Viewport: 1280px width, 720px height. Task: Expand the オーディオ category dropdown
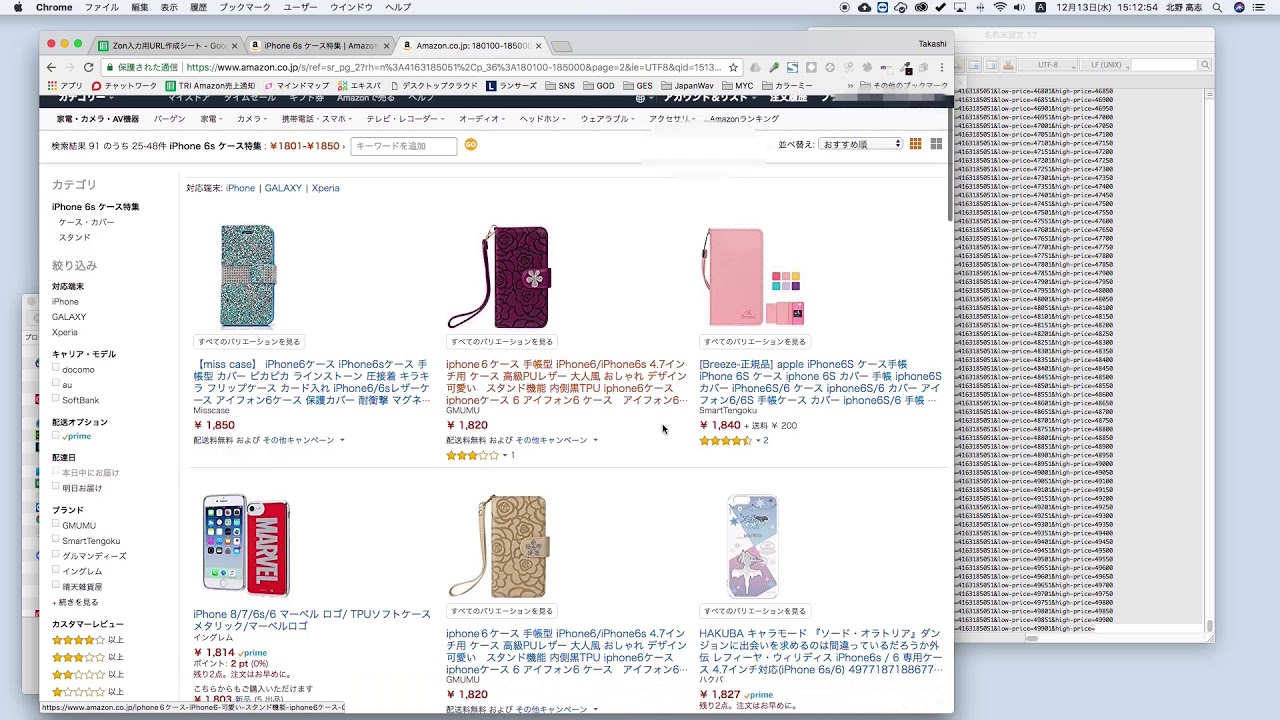[x=482, y=119]
